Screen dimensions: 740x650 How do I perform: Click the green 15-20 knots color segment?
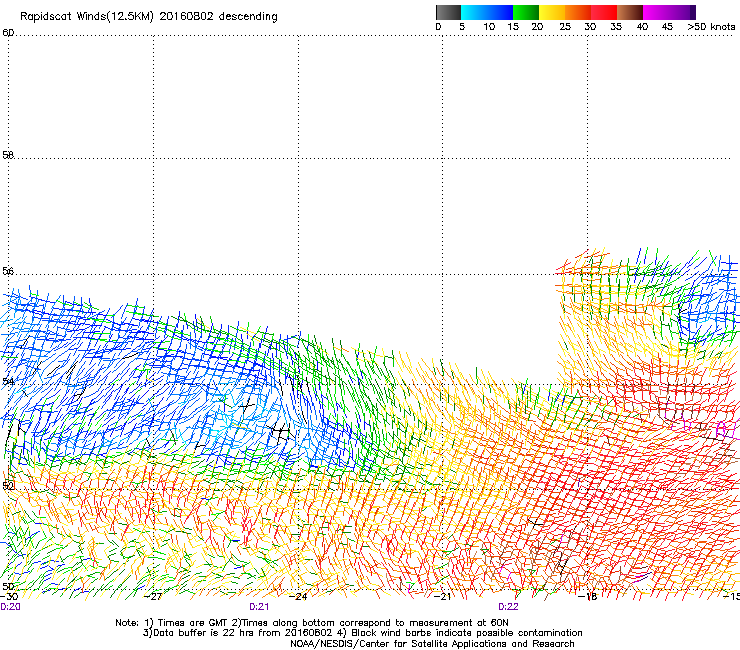526,12
